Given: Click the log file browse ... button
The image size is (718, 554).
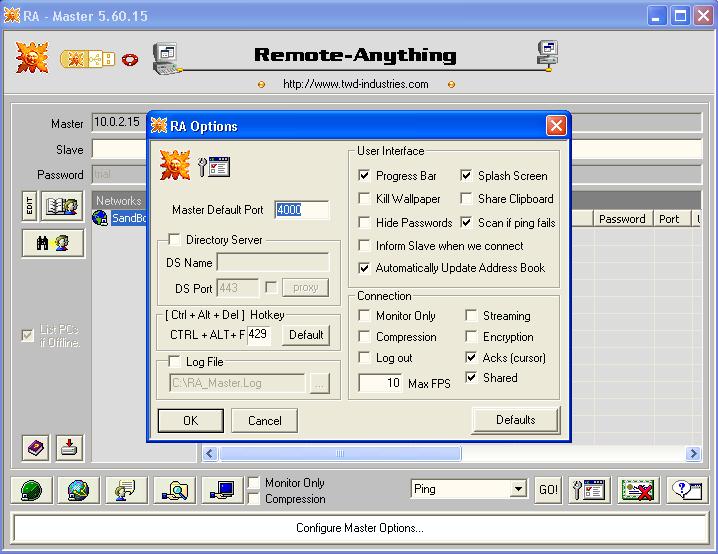Looking at the screenshot, I should [x=319, y=384].
